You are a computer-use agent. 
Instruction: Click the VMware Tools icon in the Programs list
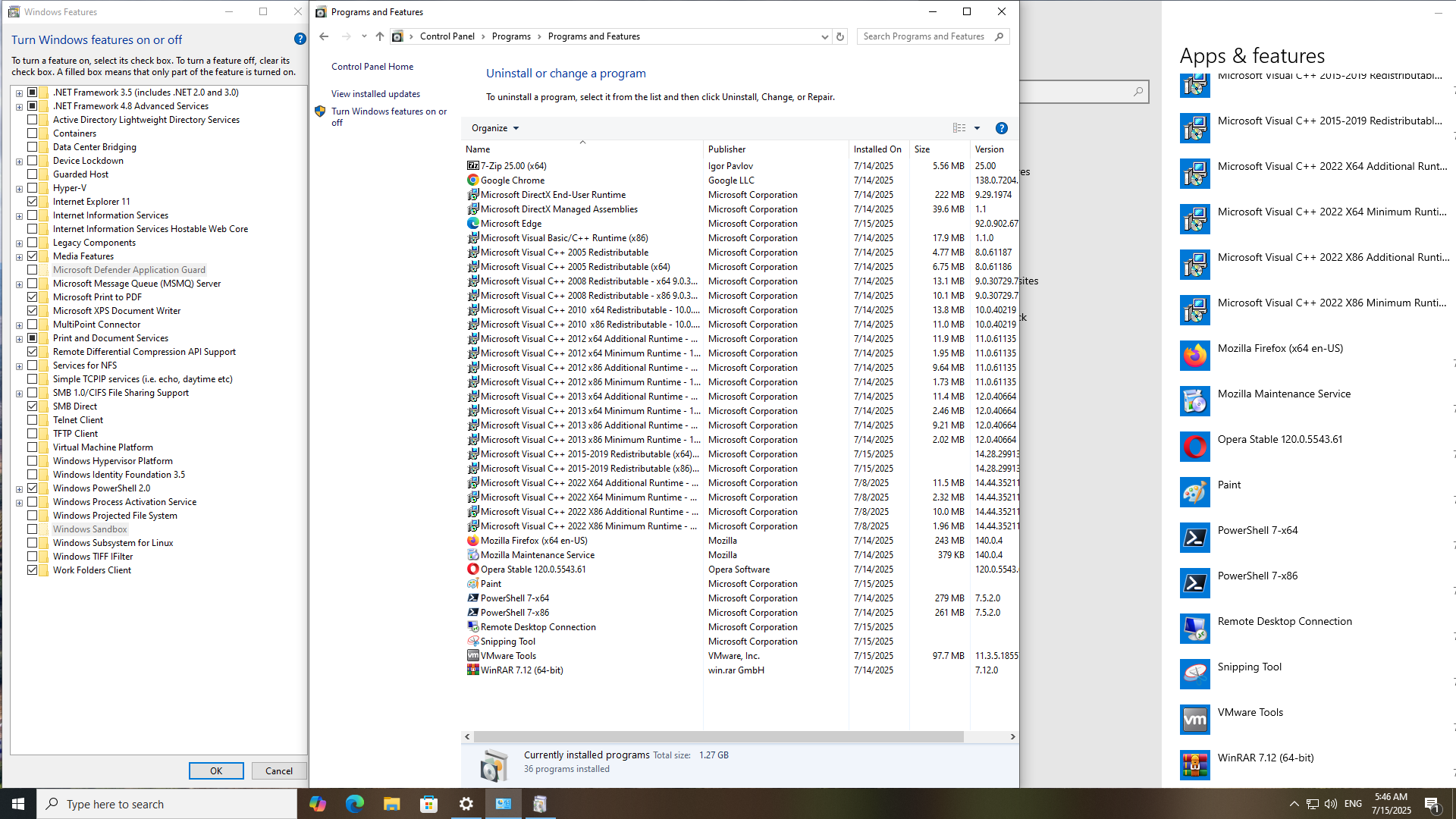click(472, 655)
